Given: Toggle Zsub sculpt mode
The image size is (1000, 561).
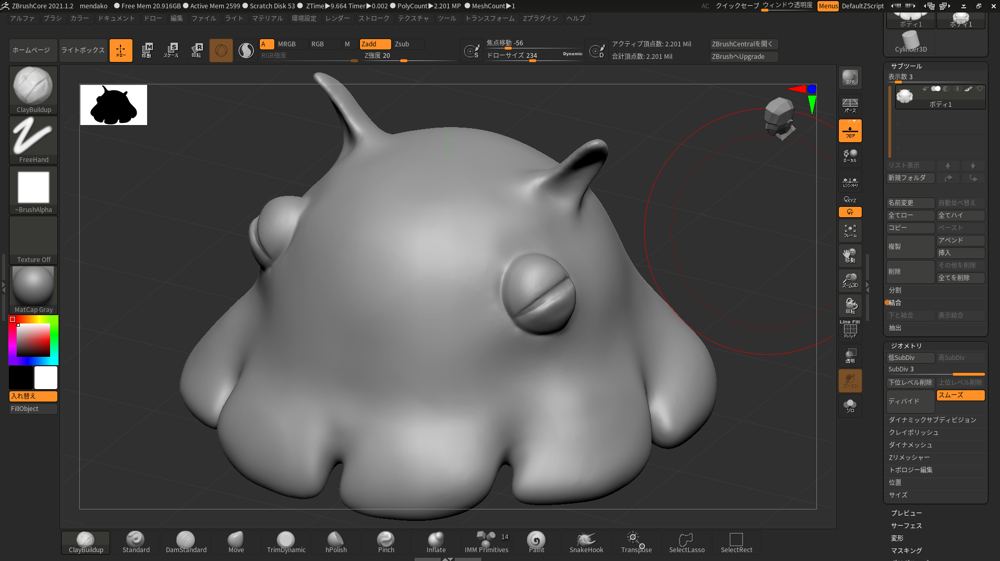Looking at the screenshot, I should 402,44.
